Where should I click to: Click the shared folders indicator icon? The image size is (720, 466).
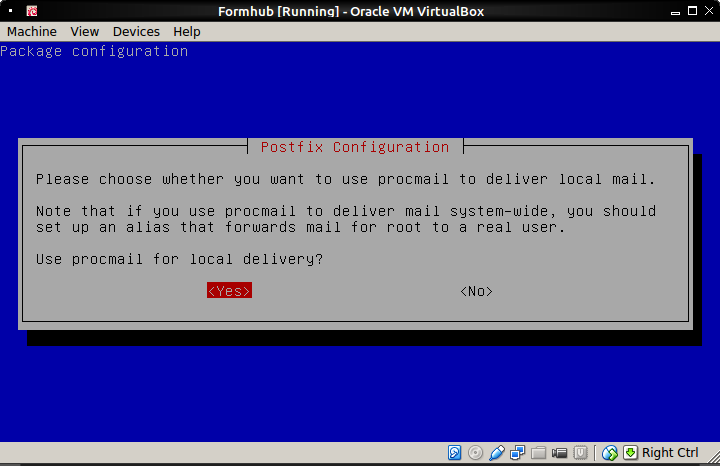pyautogui.click(x=538, y=453)
